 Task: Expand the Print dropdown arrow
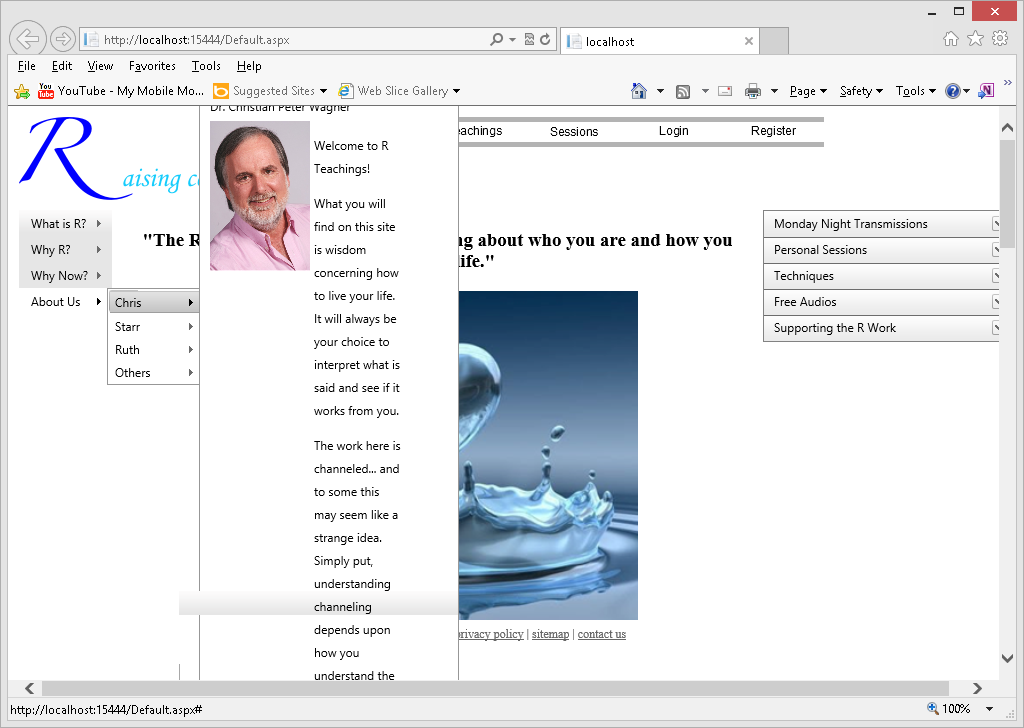[x=775, y=91]
